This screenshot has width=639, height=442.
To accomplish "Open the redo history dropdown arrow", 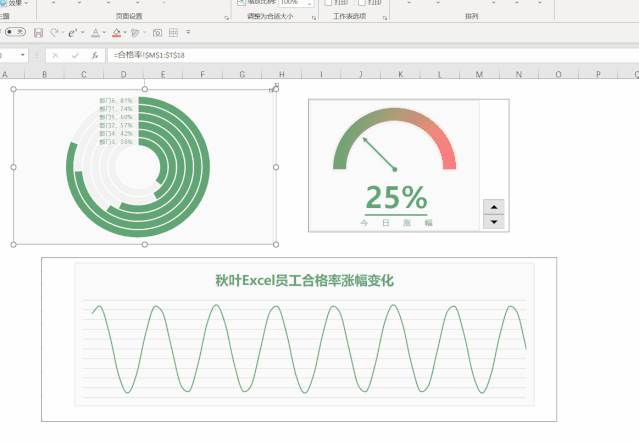I will (x=63, y=32).
